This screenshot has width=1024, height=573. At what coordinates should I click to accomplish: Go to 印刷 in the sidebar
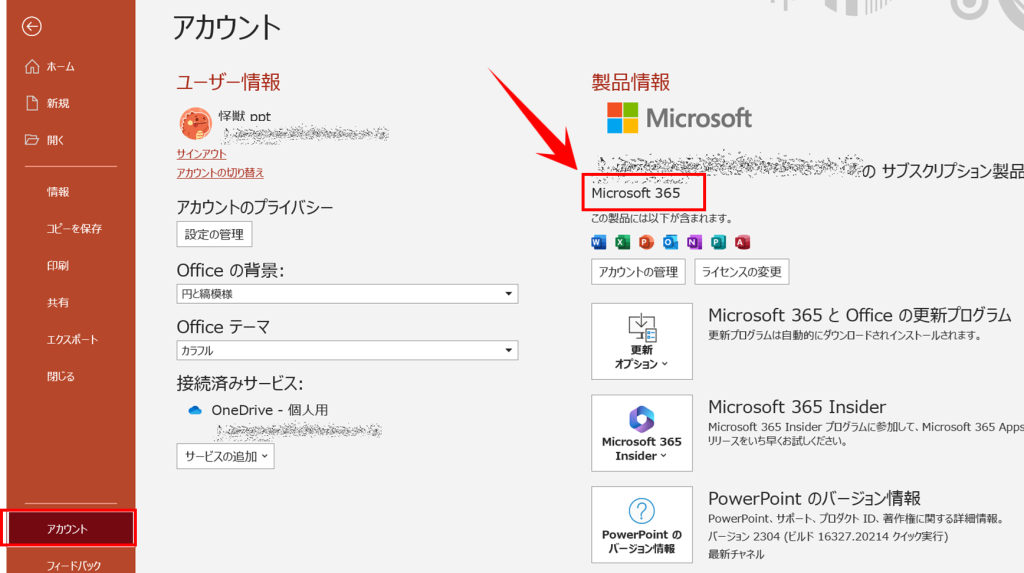pyautogui.click(x=58, y=266)
